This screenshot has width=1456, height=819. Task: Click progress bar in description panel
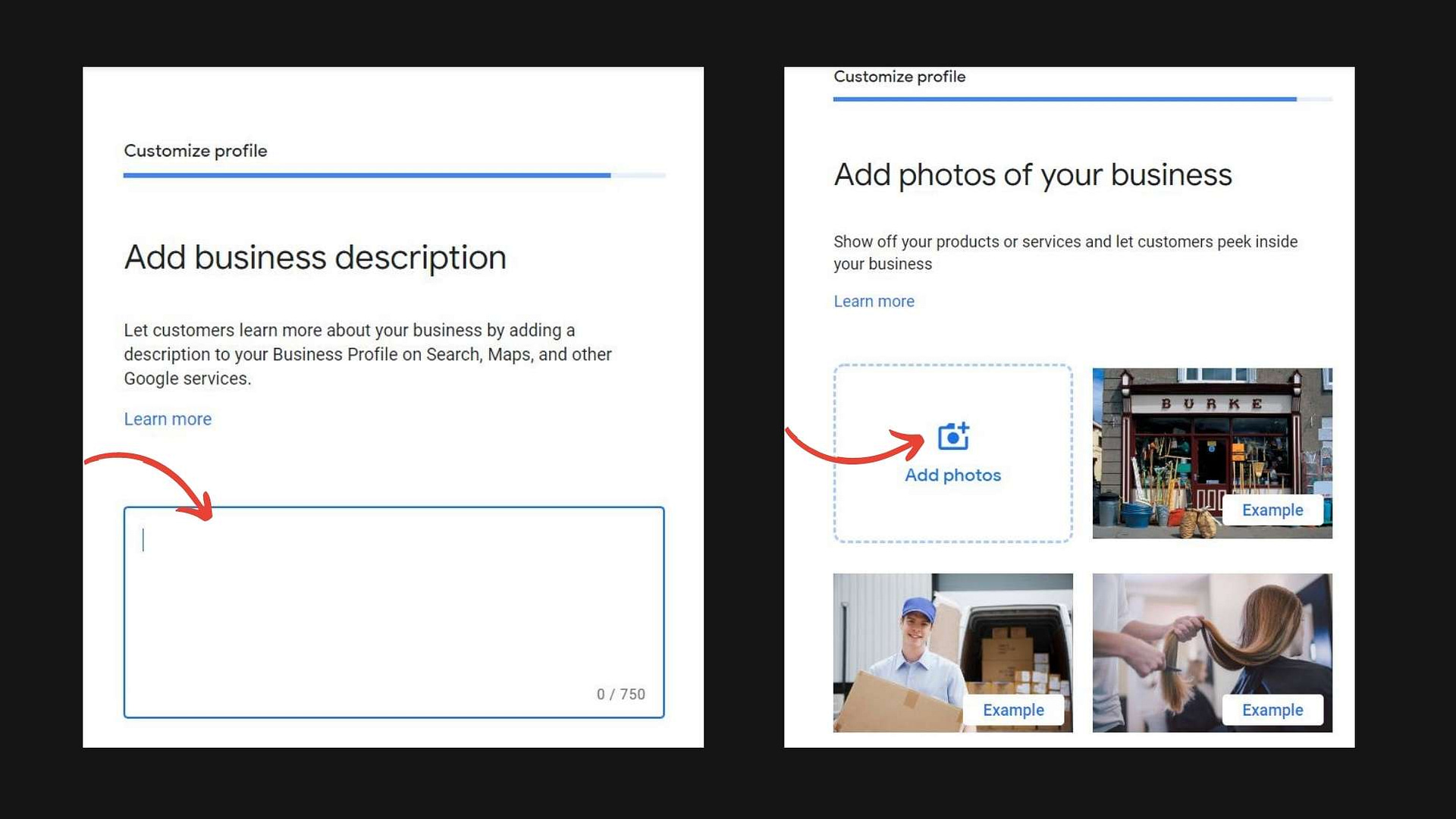[x=394, y=175]
